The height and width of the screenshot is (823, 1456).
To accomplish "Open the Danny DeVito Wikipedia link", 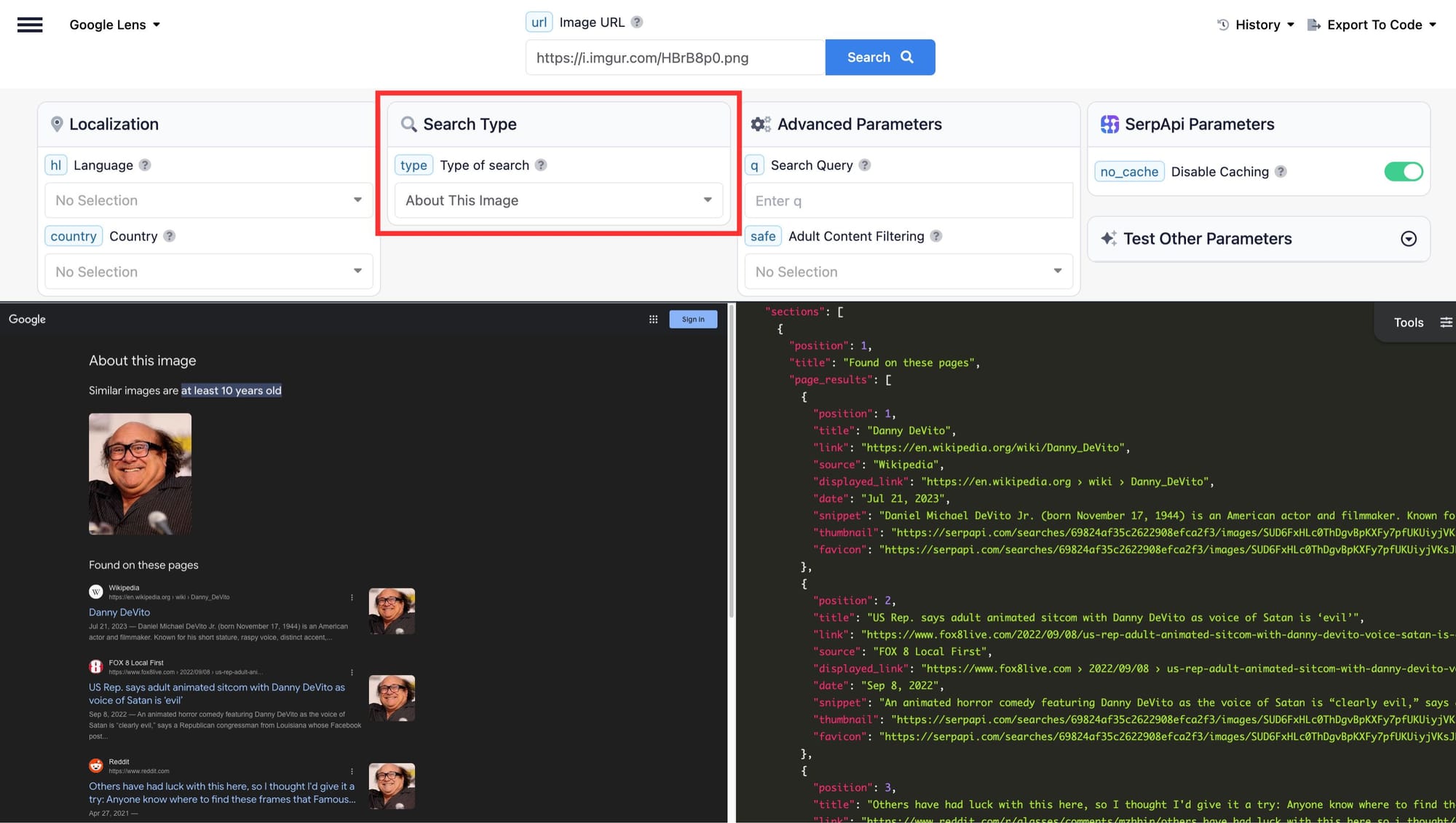I will click(119, 613).
